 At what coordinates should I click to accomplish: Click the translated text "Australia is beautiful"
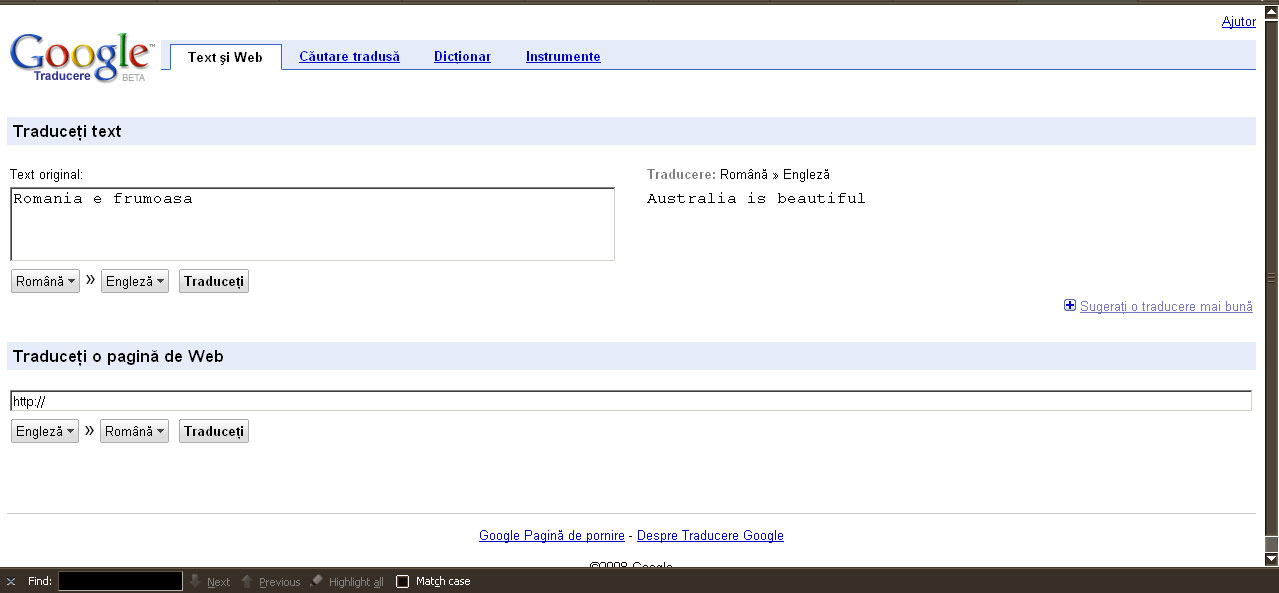(756, 199)
